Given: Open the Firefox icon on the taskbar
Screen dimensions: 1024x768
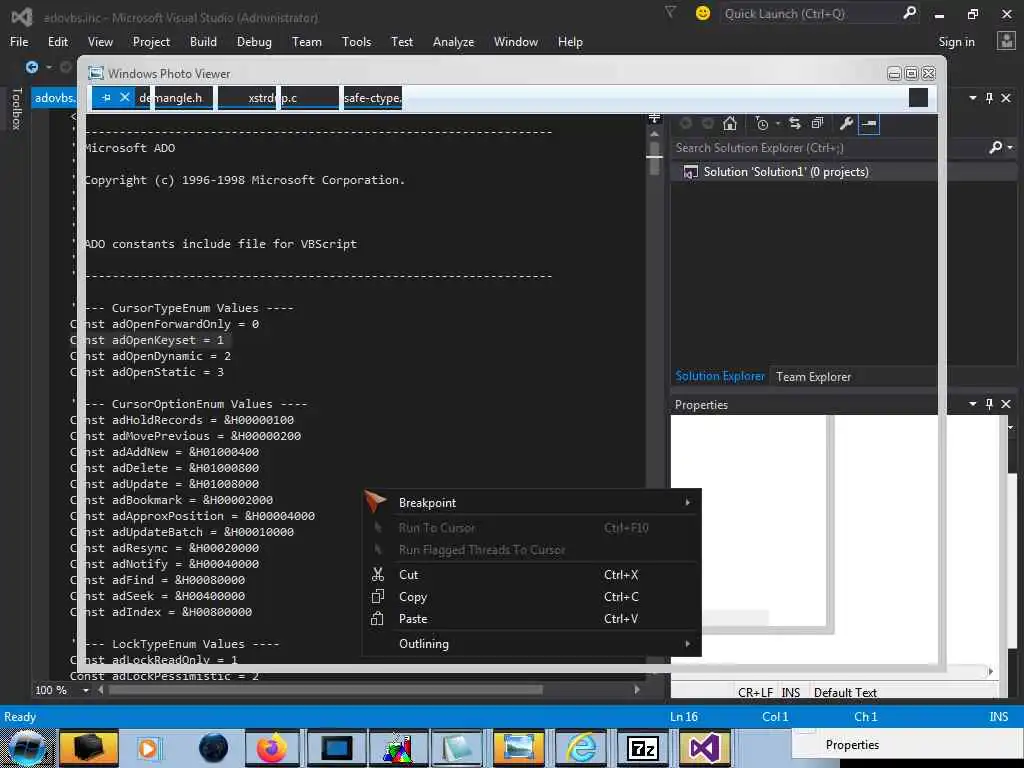Looking at the screenshot, I should pyautogui.click(x=272, y=748).
